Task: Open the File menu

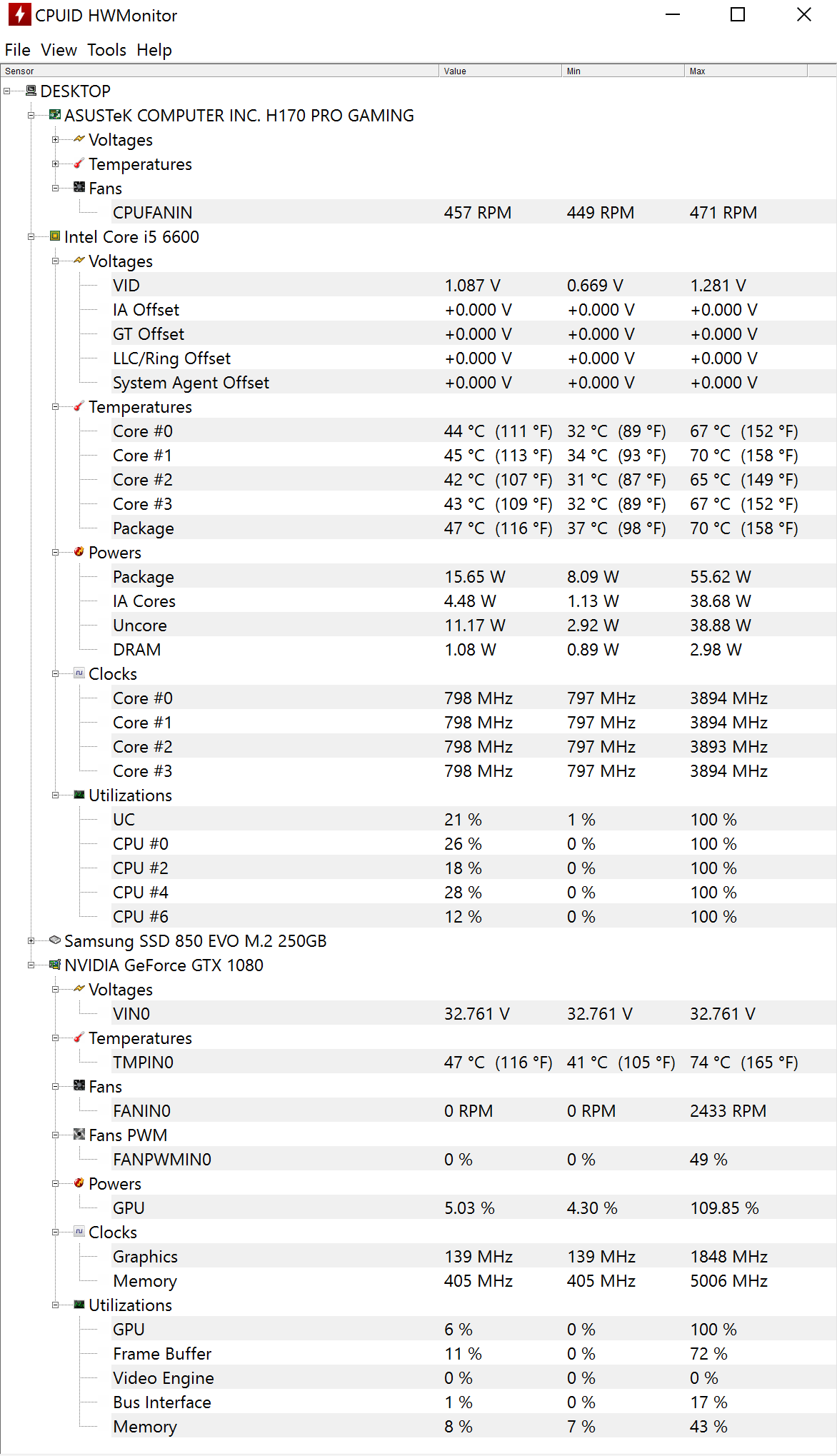Action: point(18,50)
